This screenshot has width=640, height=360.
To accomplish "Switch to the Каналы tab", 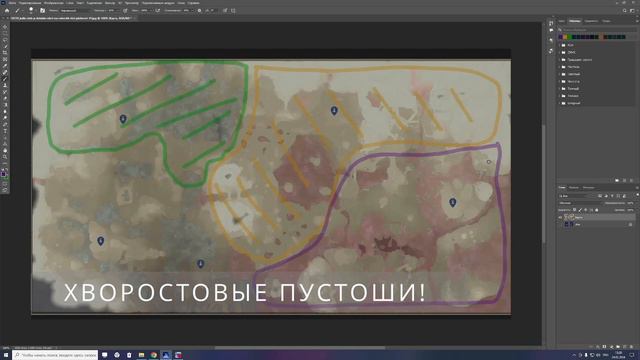I will (x=573, y=188).
